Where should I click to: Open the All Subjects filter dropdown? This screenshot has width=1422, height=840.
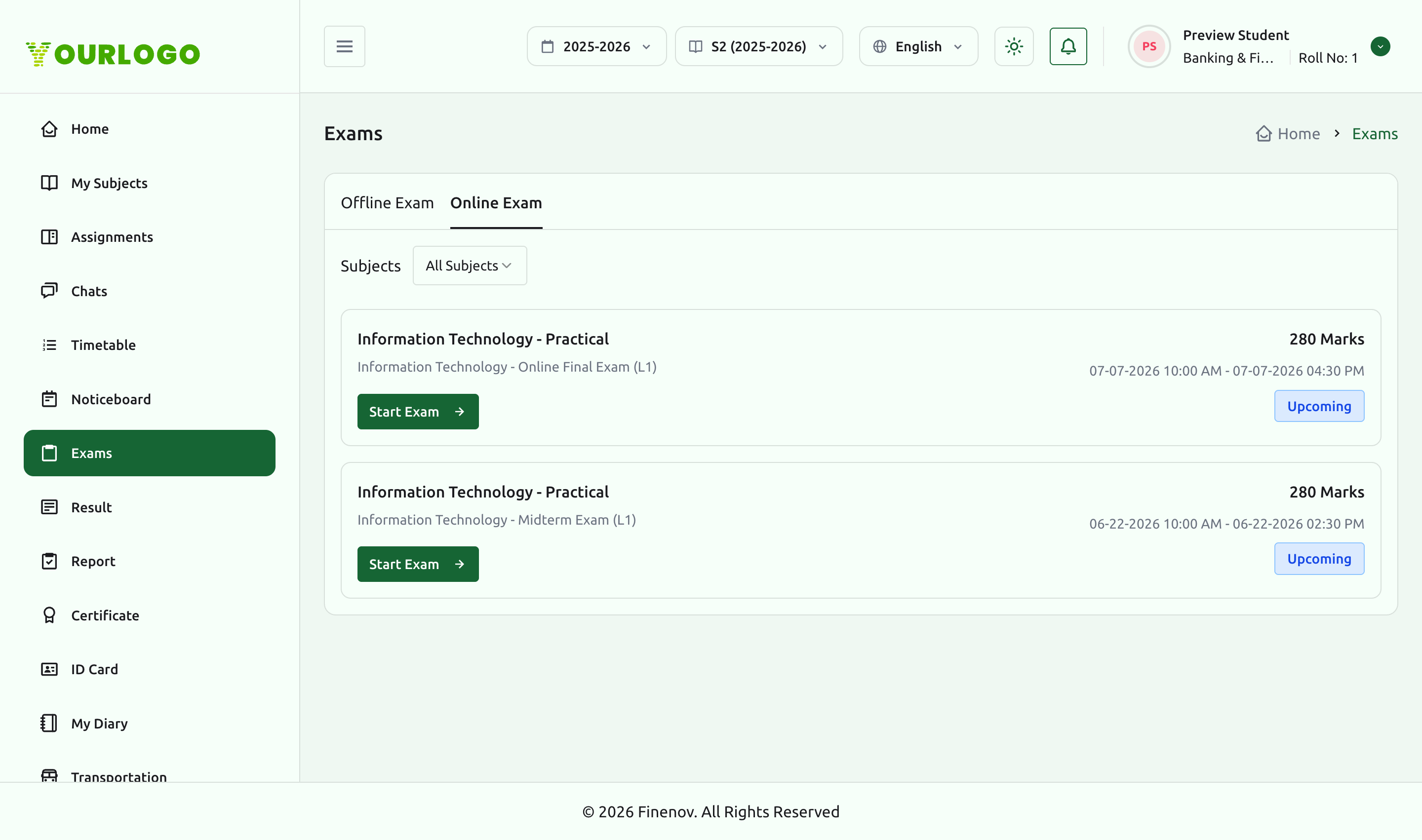click(470, 266)
